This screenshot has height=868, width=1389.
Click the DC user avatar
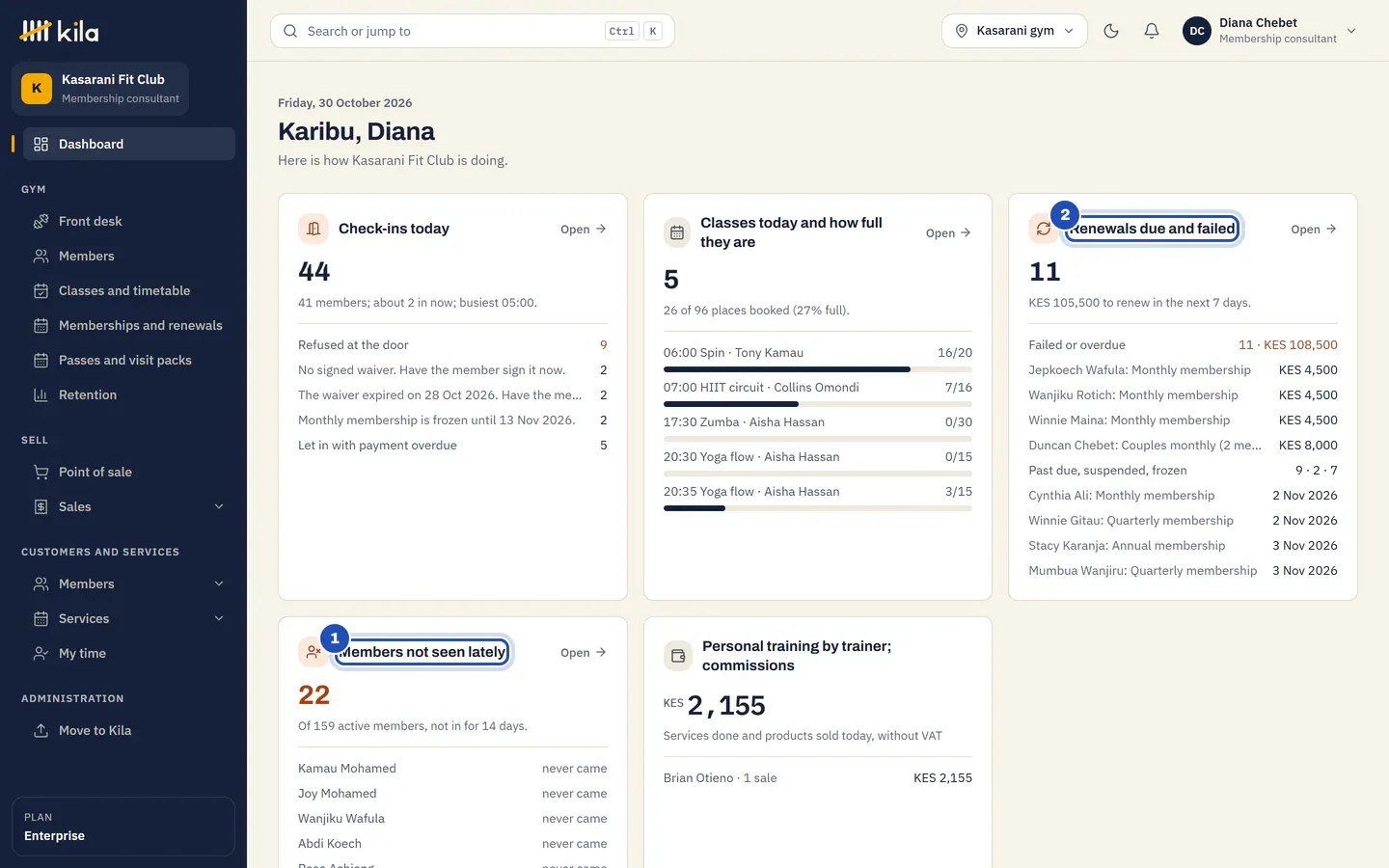click(1197, 31)
